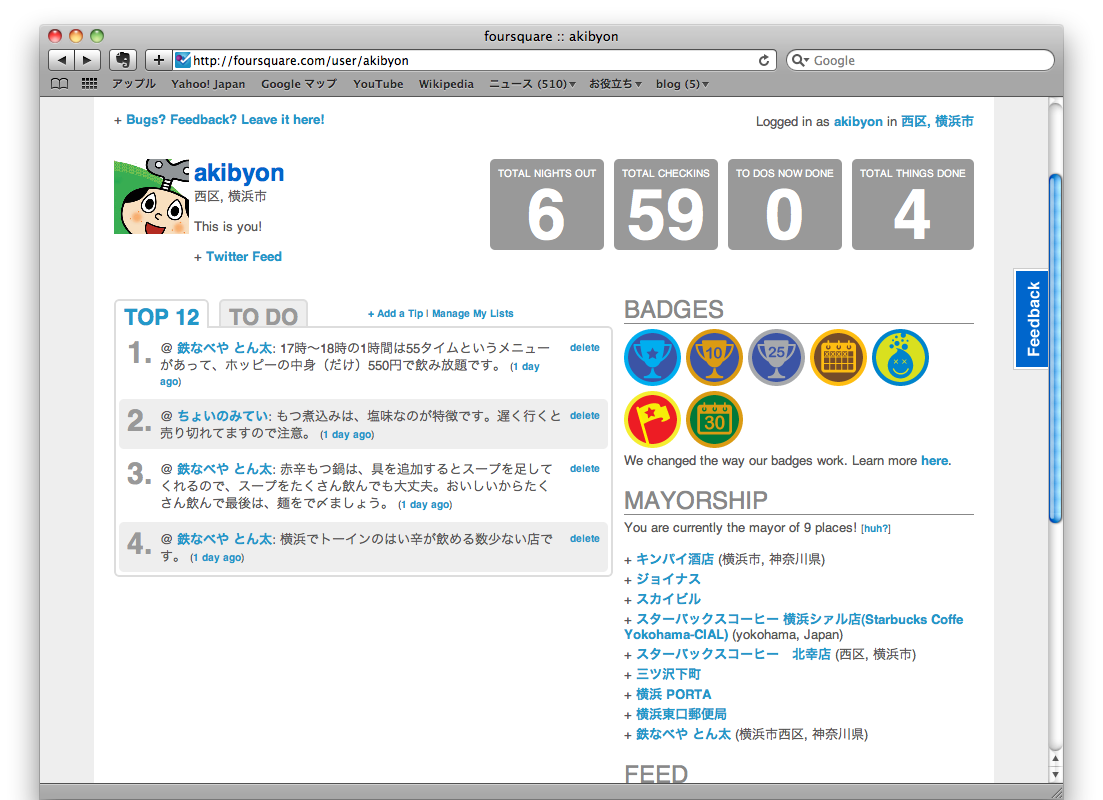Image resolution: width=1103 pixels, height=800 pixels.
Task: Click the scrollbar down arrow
Action: pos(1055,774)
